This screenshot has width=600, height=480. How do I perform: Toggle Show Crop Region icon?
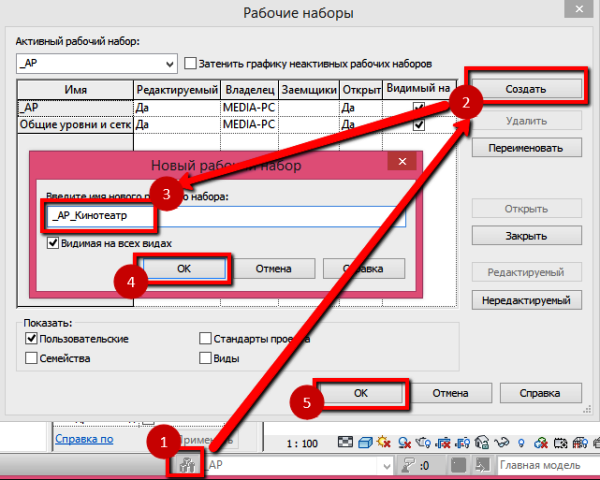coord(463,443)
